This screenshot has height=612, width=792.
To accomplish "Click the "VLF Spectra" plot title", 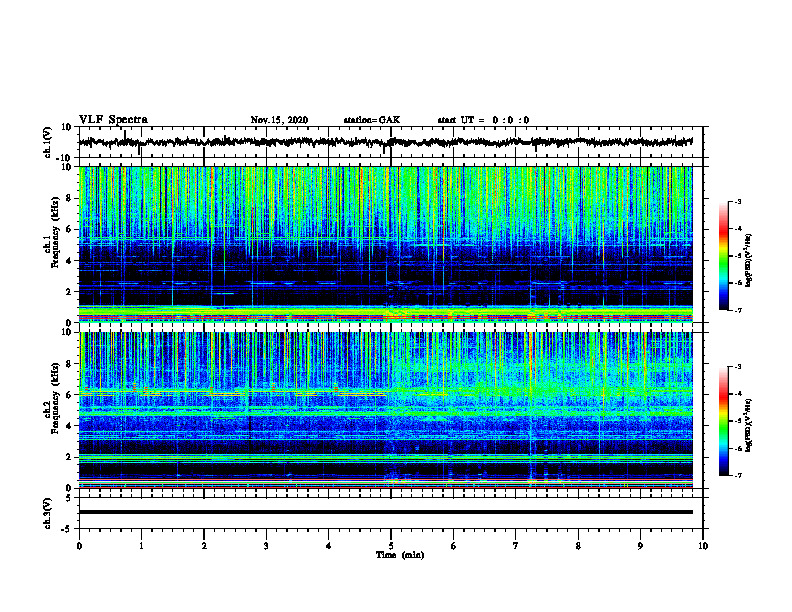I will pos(113,120).
